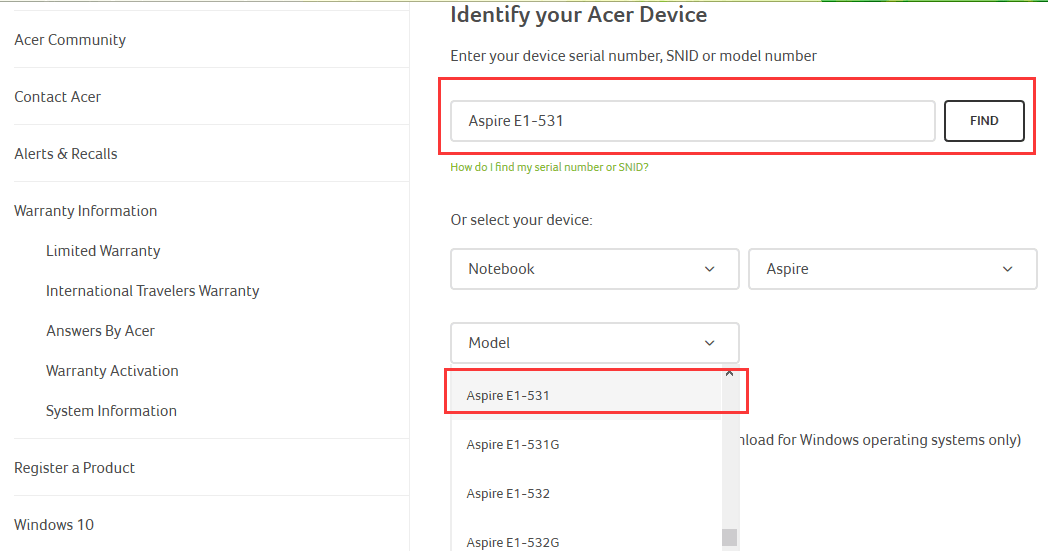Open the Contact Acer page

[57, 97]
